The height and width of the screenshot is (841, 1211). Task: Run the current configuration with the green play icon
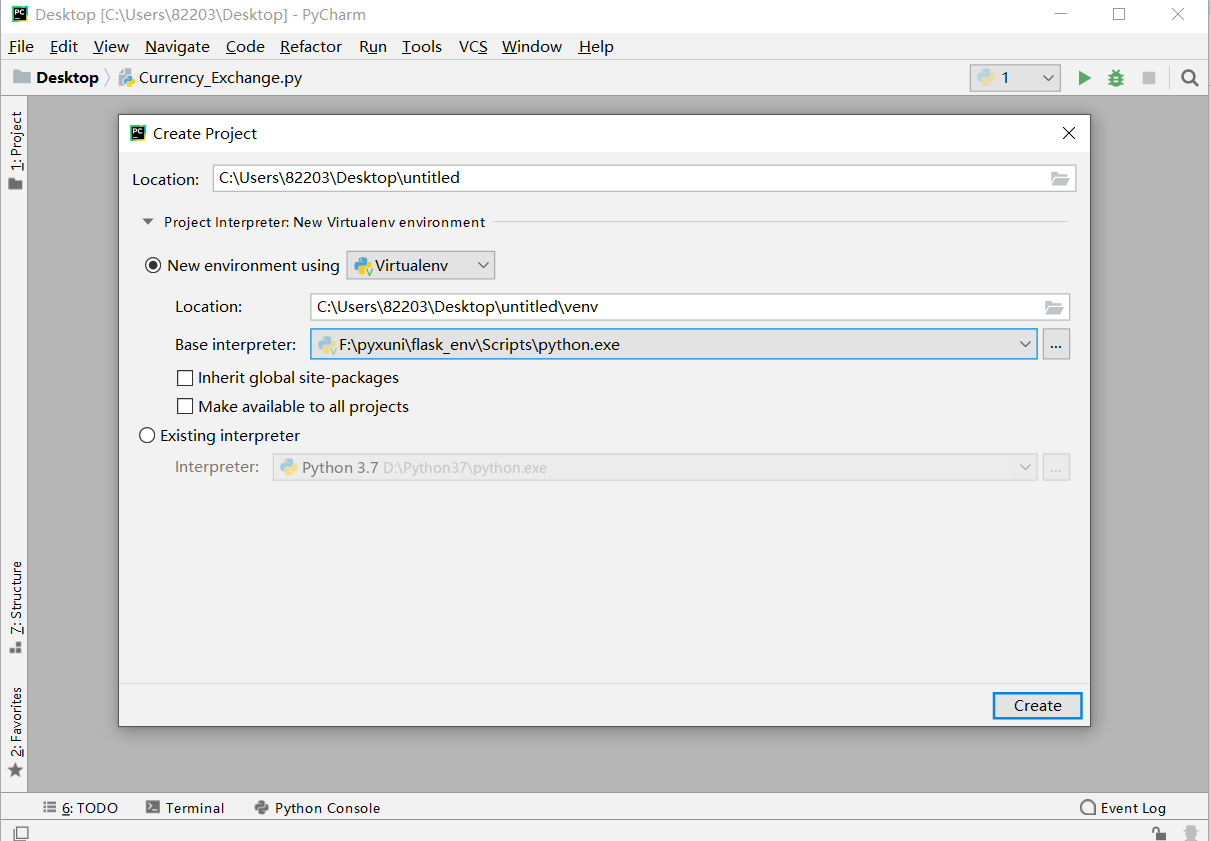(1084, 78)
